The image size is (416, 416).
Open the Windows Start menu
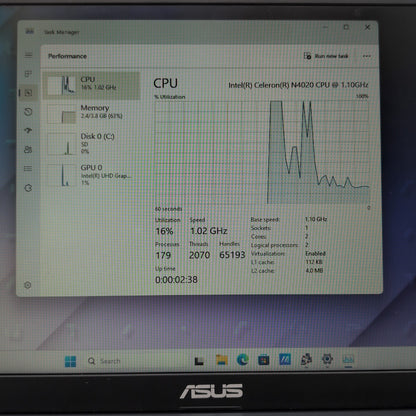coord(70,361)
